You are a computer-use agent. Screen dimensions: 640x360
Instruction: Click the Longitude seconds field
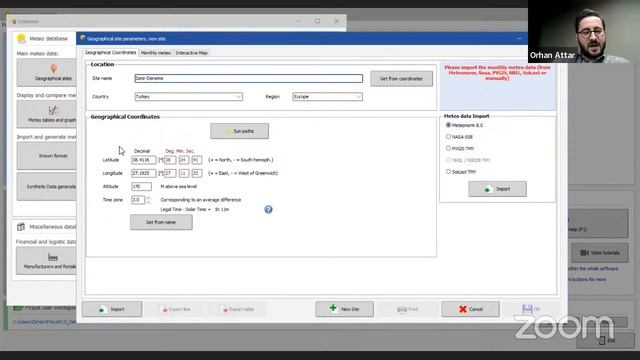point(197,173)
